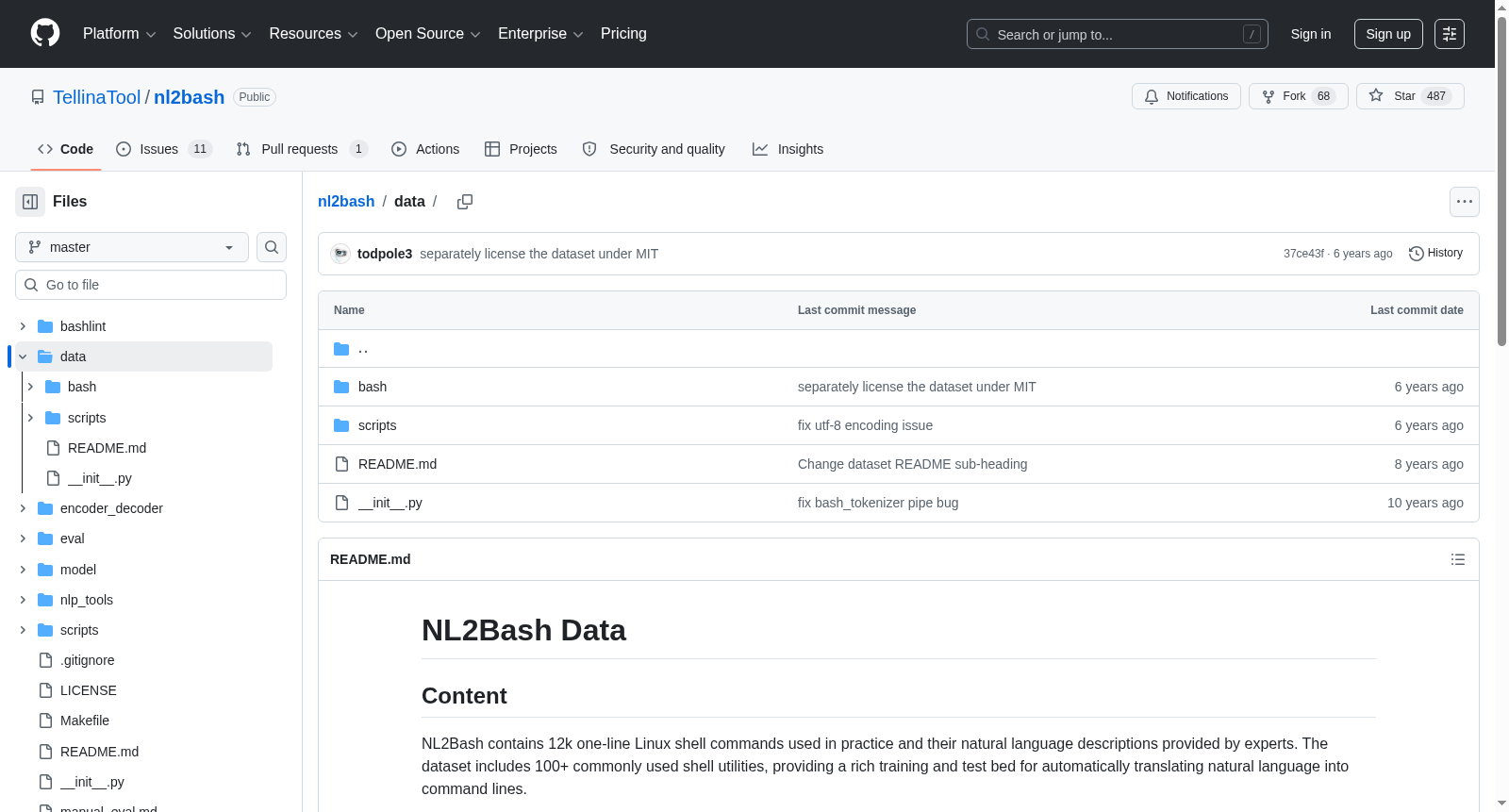Image resolution: width=1509 pixels, height=812 pixels.
Task: Open the Resources dropdown menu
Action: coord(313,34)
